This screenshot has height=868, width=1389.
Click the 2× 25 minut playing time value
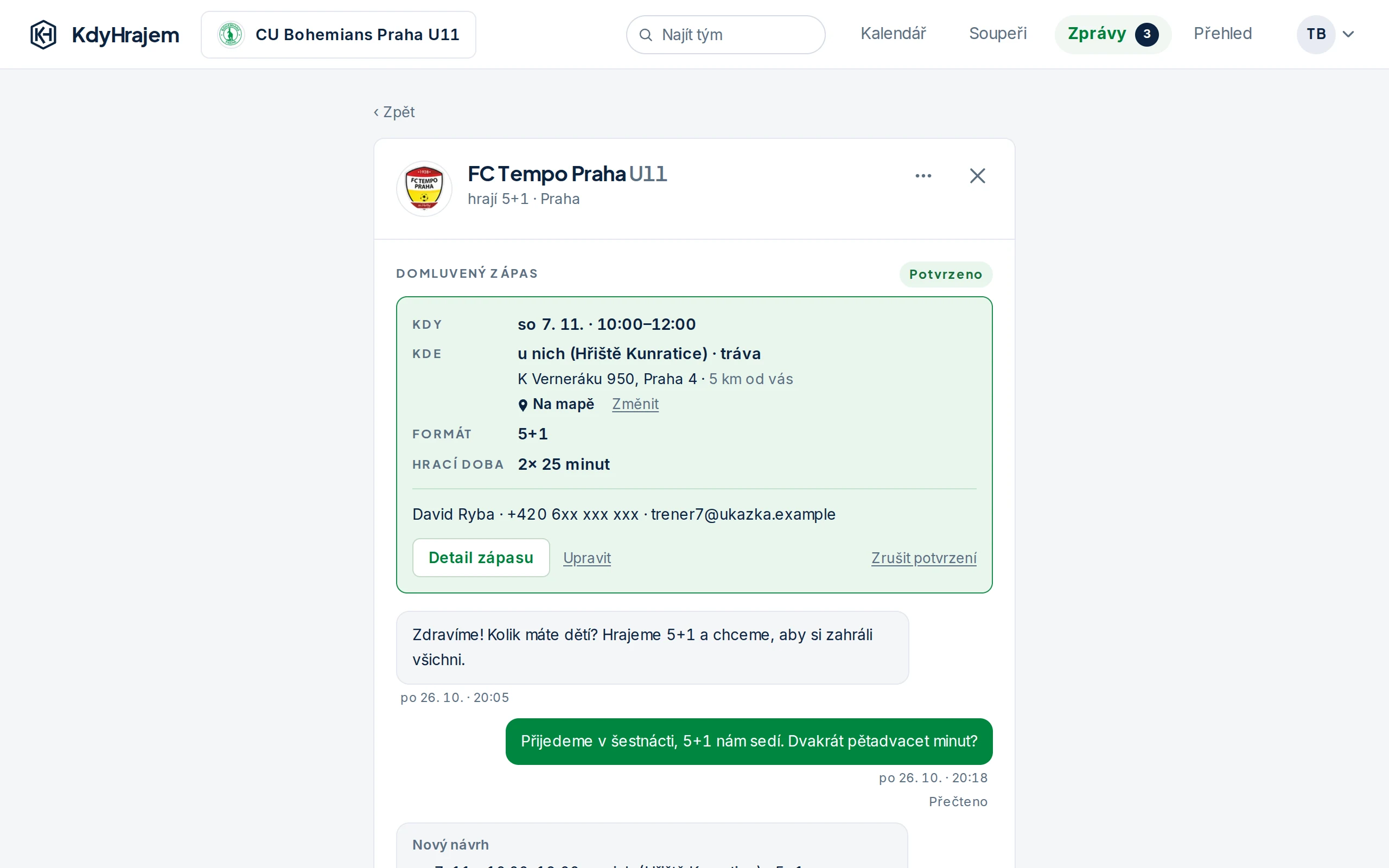click(x=563, y=464)
